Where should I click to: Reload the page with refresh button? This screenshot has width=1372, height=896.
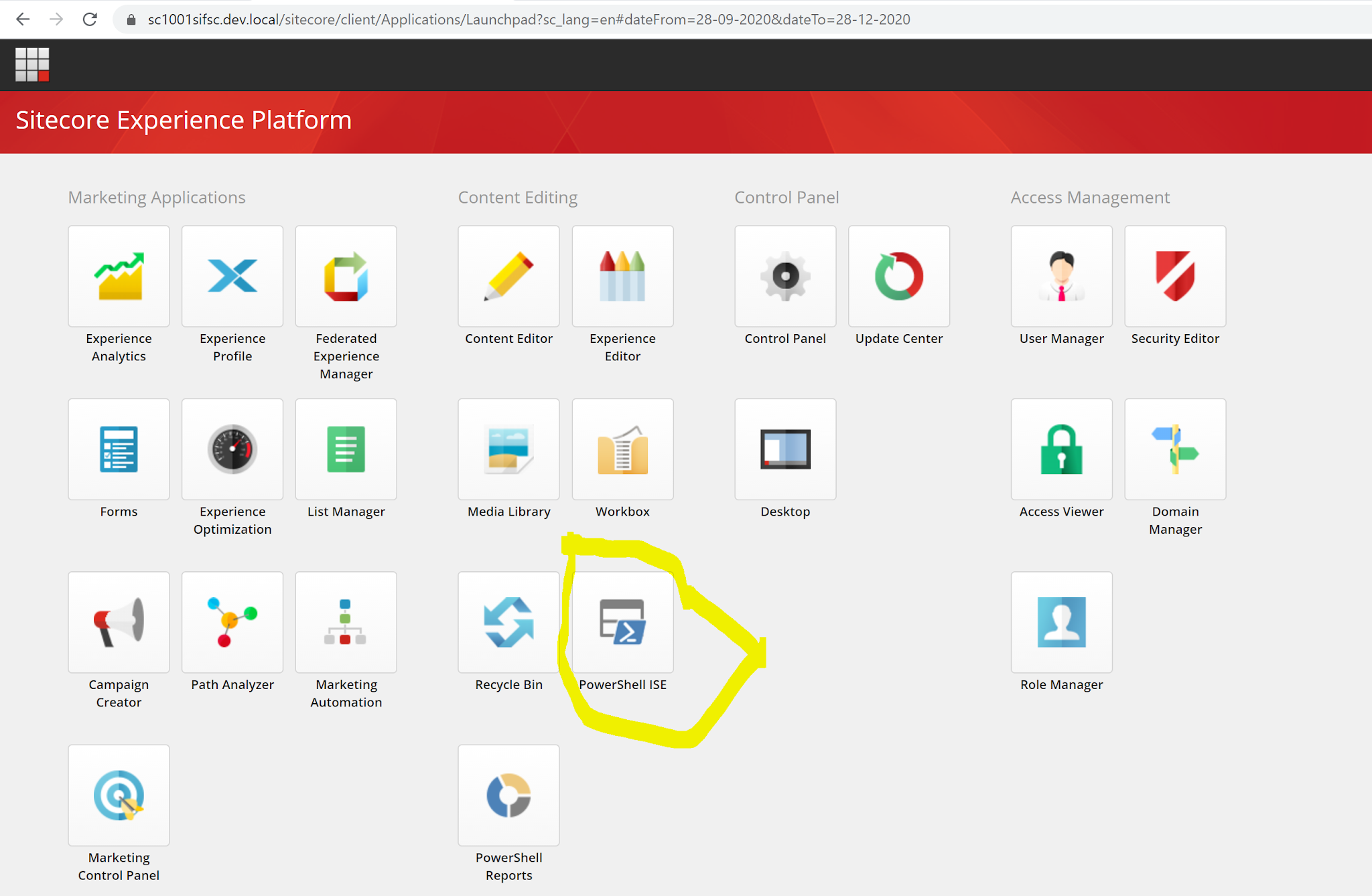[90, 19]
